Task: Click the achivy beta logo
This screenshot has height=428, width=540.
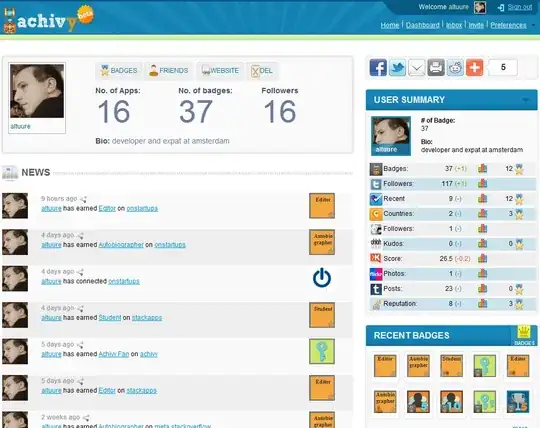Action: tap(48, 20)
